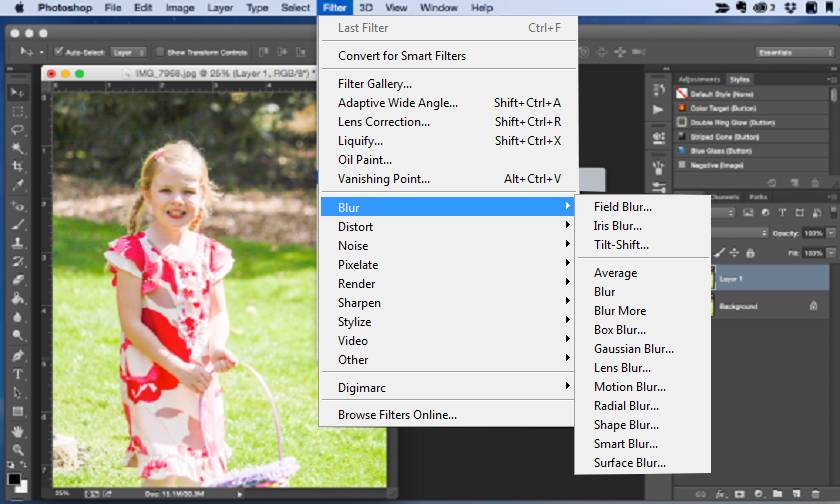The image size is (840, 504).
Task: Open the Fill value dropdown arrow
Action: click(831, 252)
